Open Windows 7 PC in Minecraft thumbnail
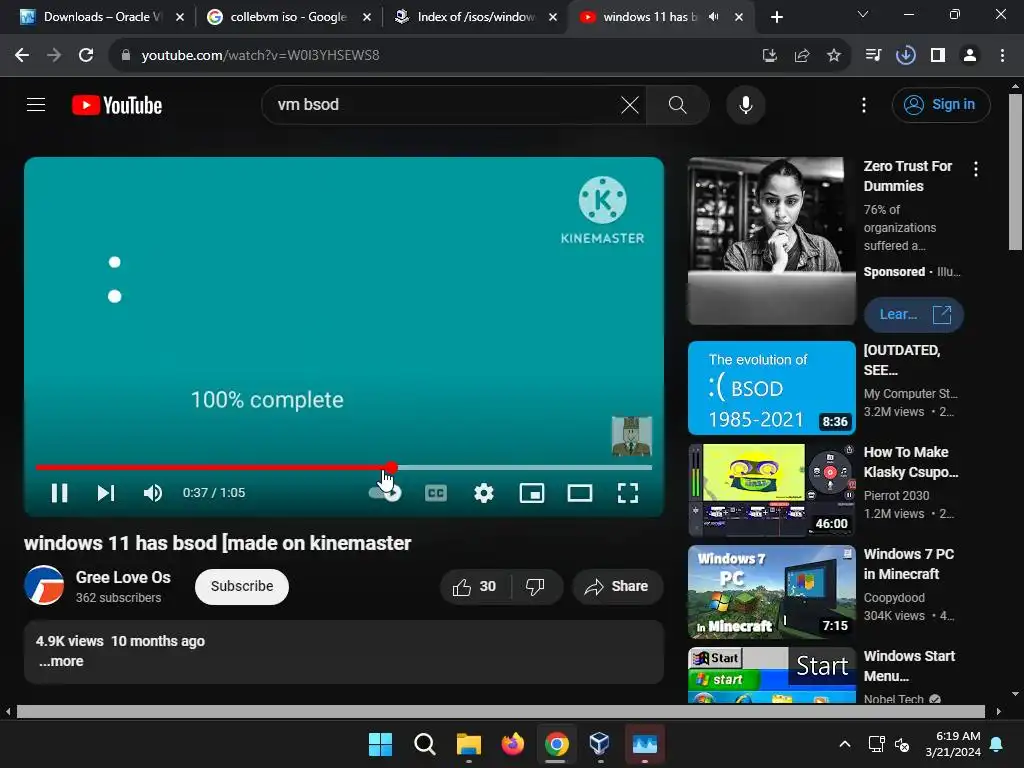Screen dimensions: 1024x768 (x=771, y=592)
